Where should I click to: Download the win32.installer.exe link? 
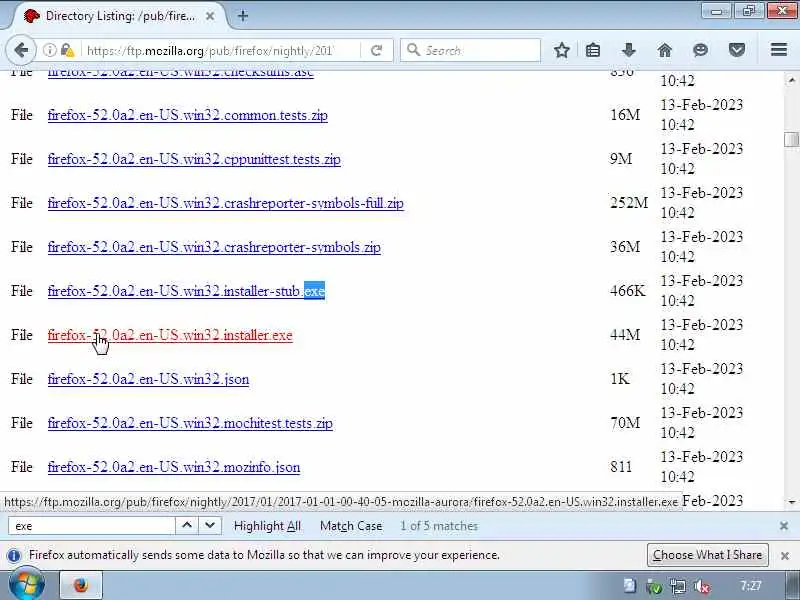(170, 335)
